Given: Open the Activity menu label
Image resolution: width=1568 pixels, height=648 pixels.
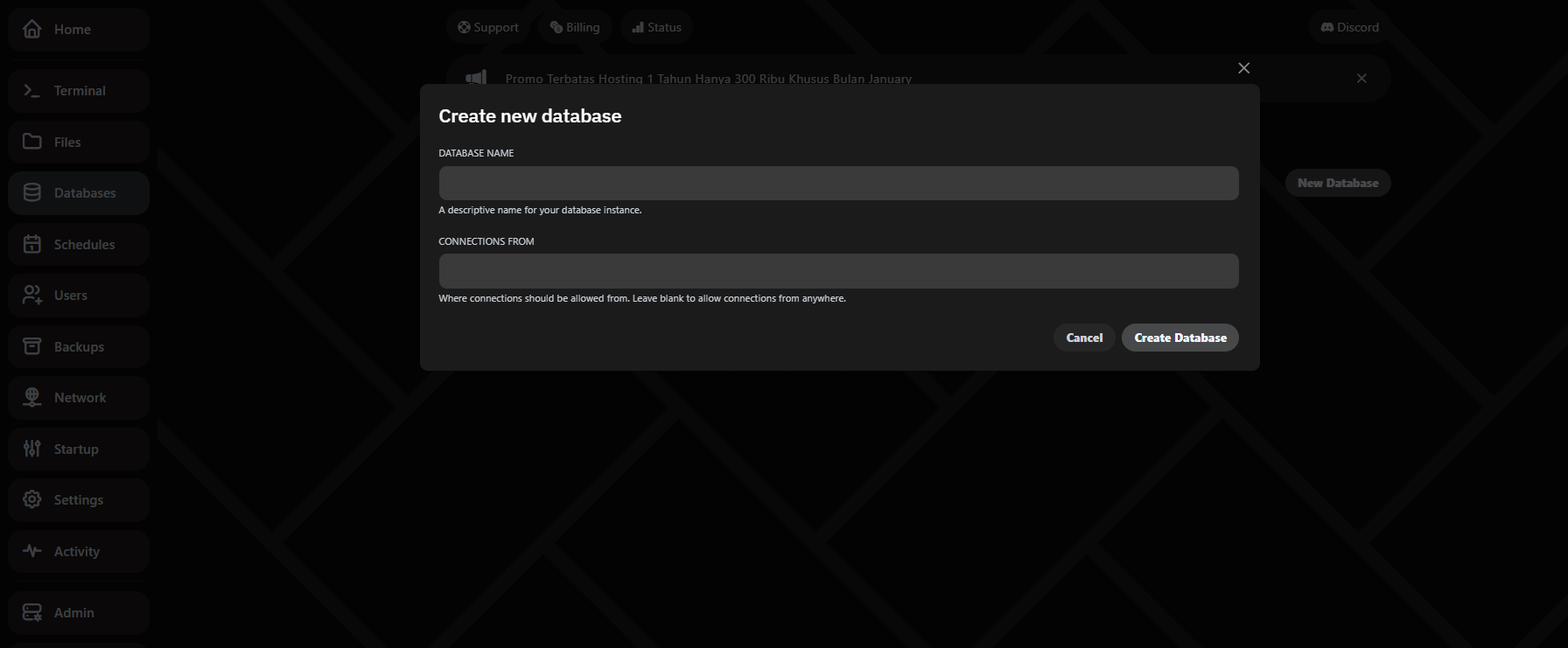Looking at the screenshot, I should pyautogui.click(x=77, y=551).
